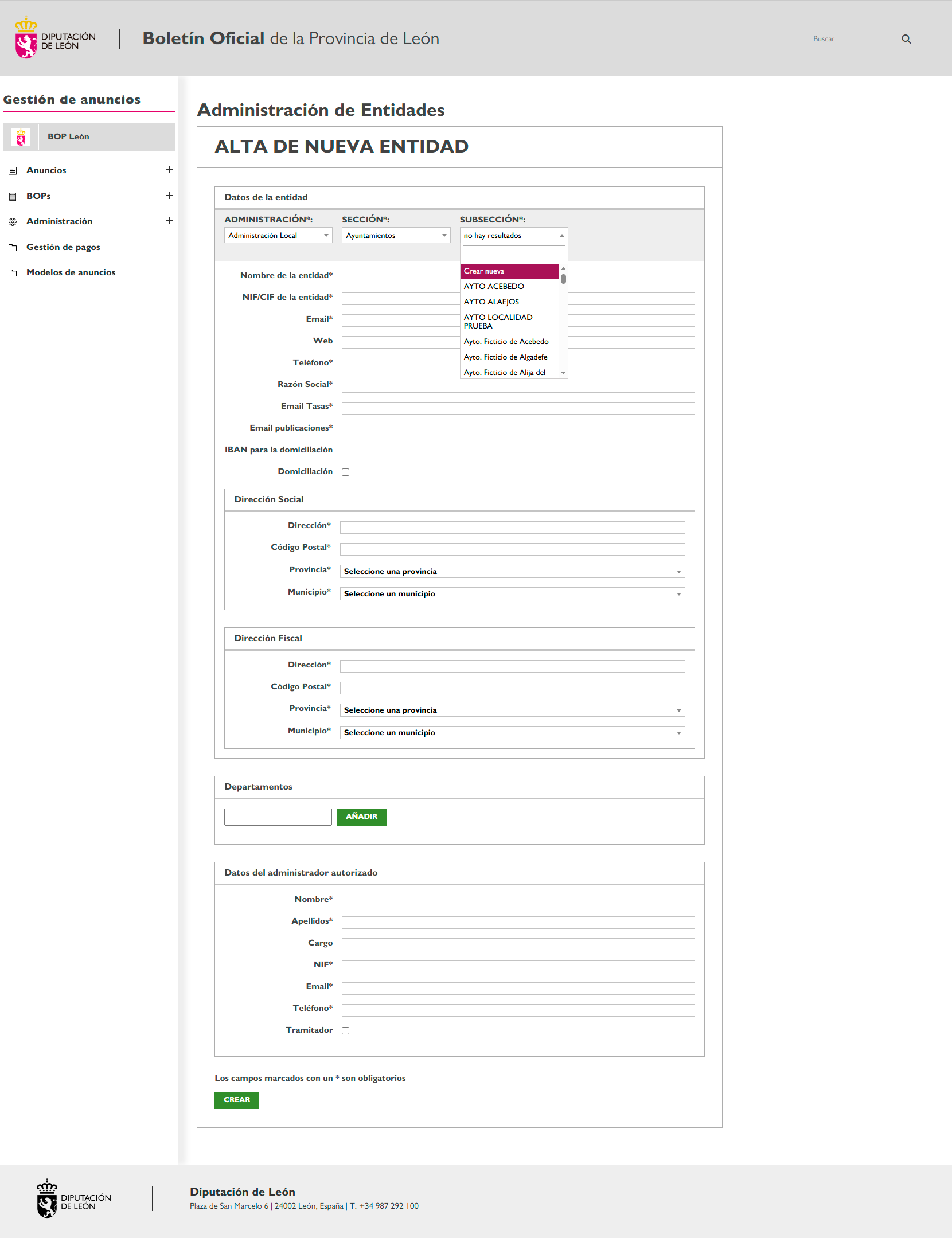The image size is (952, 1238).
Task: Open Provincia dropdown in Dirección Social
Action: pos(512,572)
